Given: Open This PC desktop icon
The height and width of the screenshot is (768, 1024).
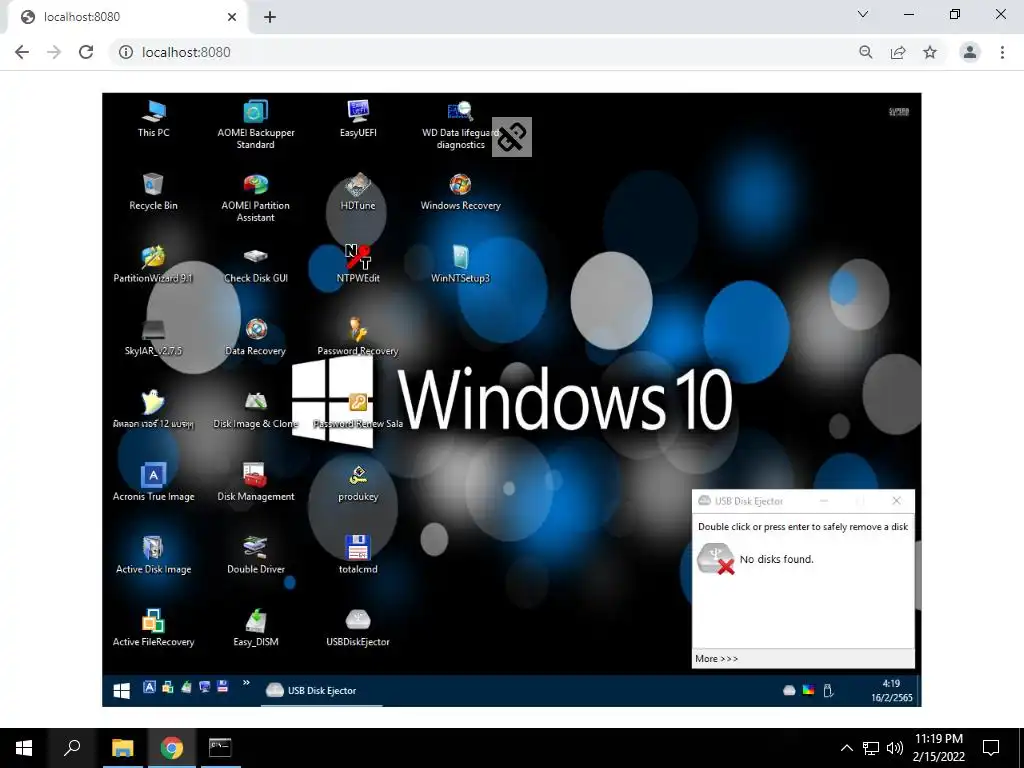Looking at the screenshot, I should click(x=153, y=118).
